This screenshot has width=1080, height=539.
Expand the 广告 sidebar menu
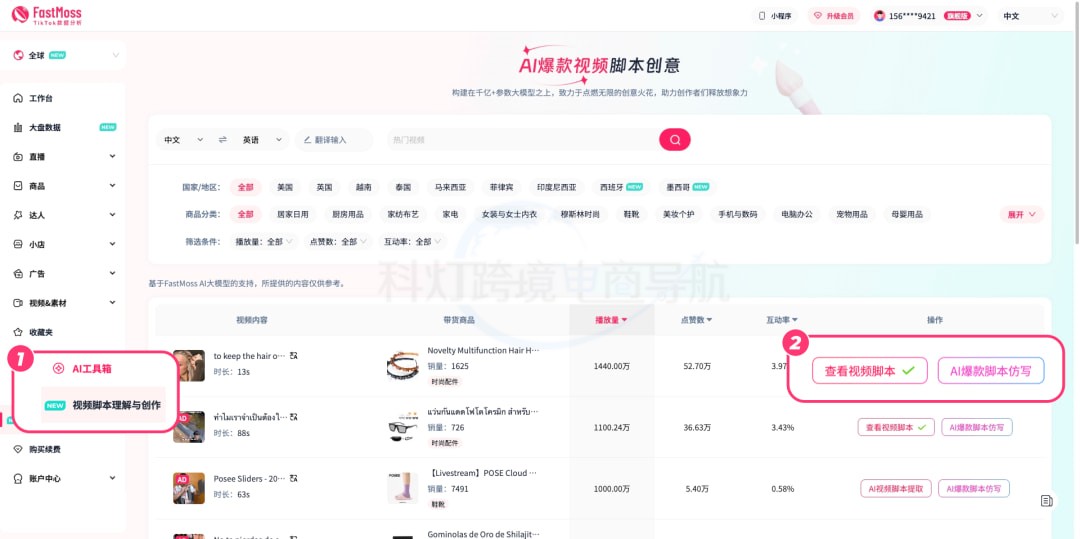(x=63, y=274)
